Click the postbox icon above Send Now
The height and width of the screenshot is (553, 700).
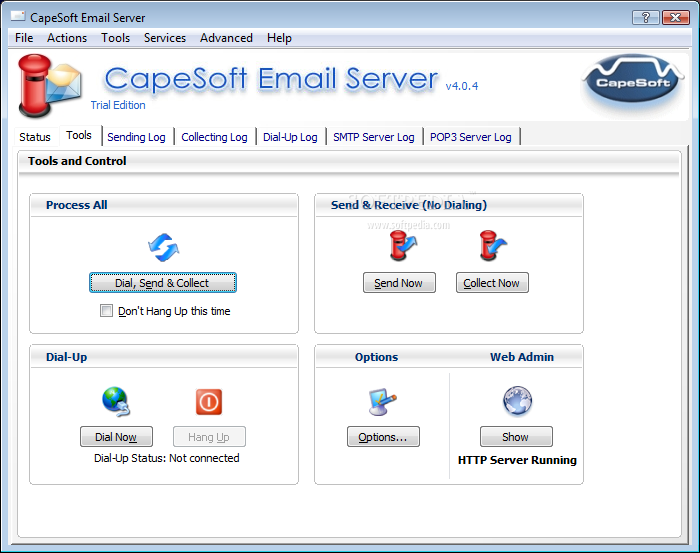click(403, 245)
